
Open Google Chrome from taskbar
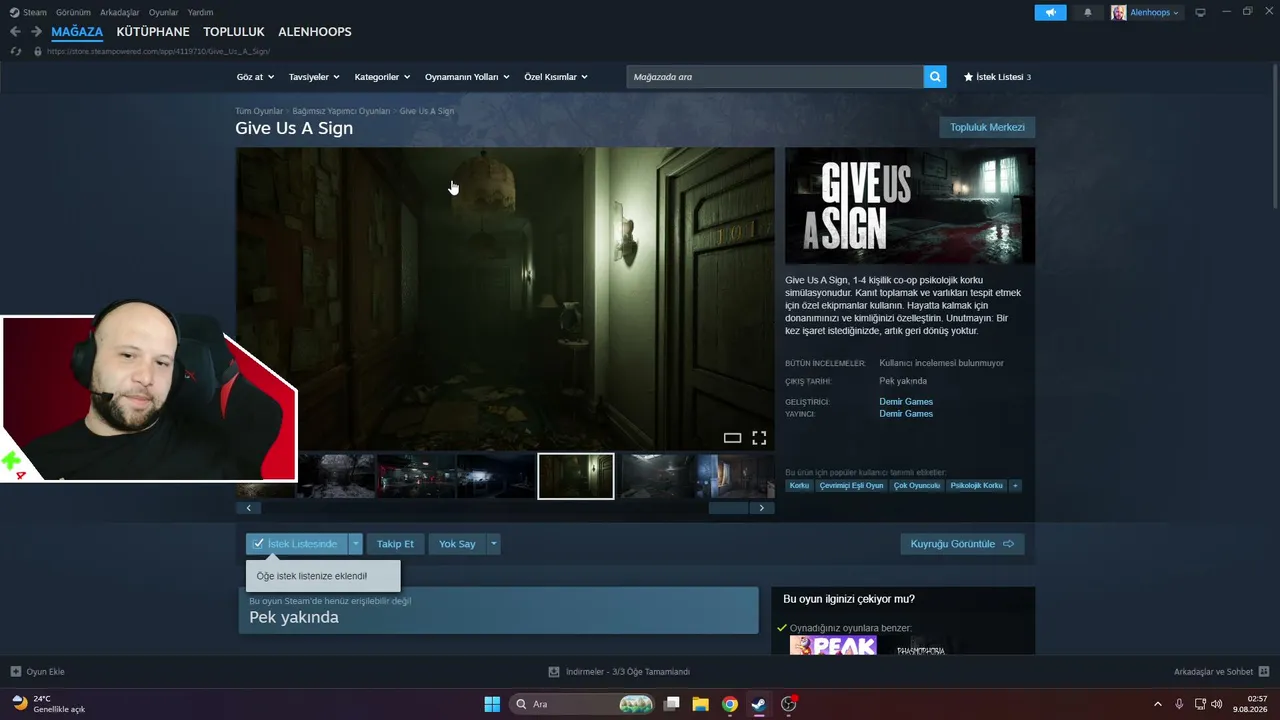click(x=730, y=704)
